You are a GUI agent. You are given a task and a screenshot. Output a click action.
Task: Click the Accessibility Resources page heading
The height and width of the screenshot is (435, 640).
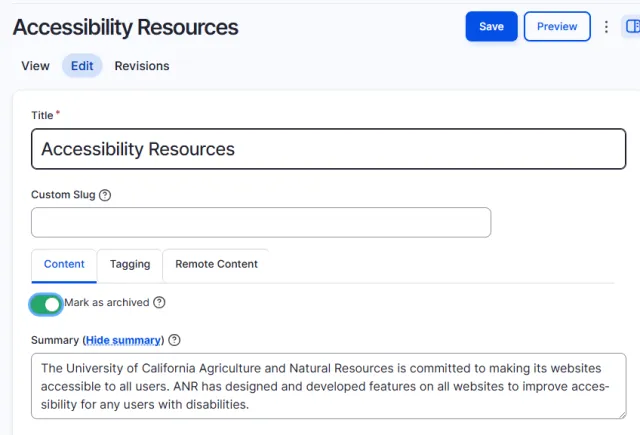click(125, 27)
